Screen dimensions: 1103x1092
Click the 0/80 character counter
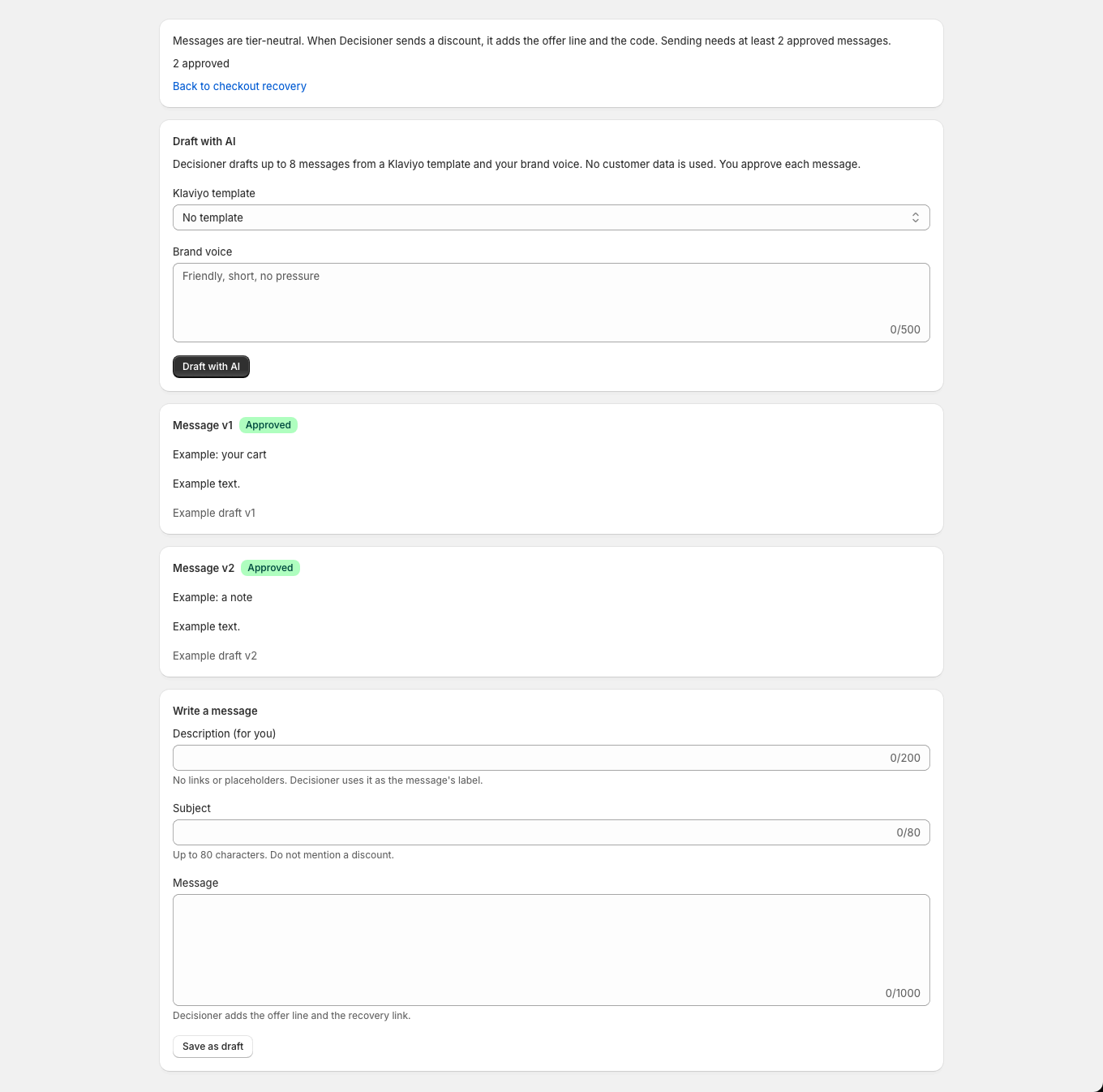click(908, 832)
